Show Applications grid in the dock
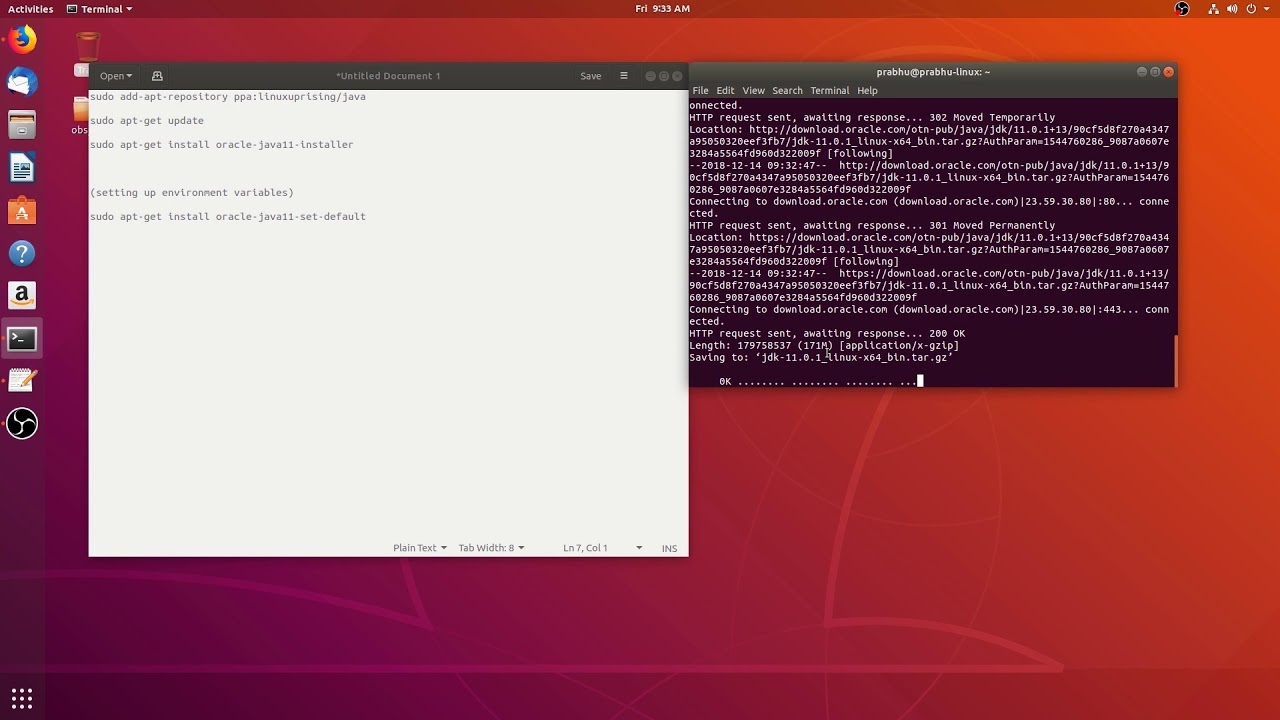Screen dimensions: 1280x720 (22, 698)
